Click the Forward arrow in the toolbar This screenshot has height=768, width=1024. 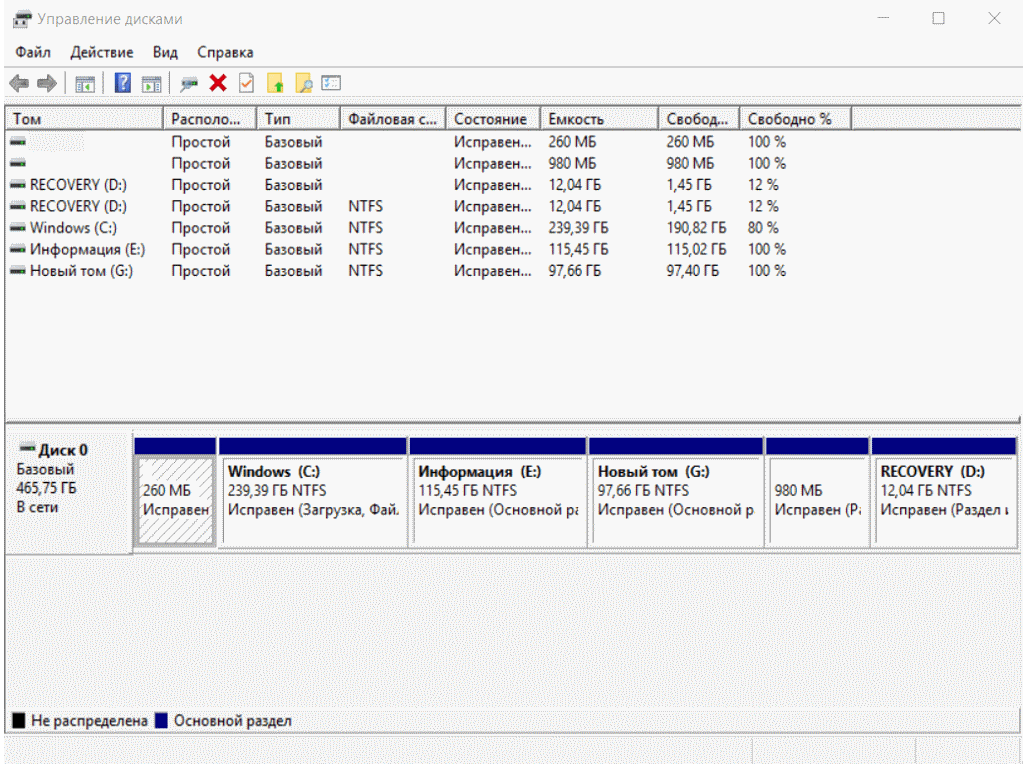tap(46, 83)
